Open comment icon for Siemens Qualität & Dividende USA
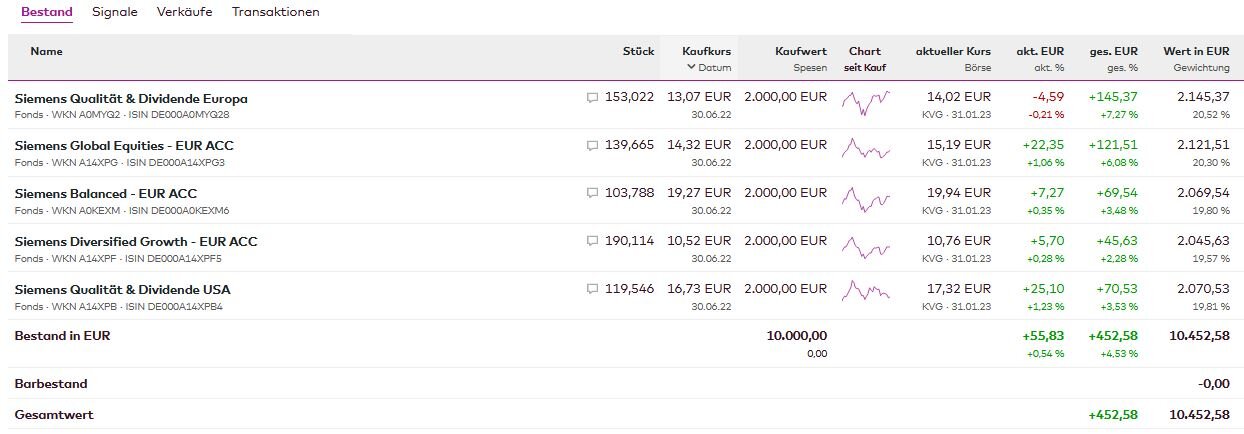The image size is (1244, 434). (592, 289)
